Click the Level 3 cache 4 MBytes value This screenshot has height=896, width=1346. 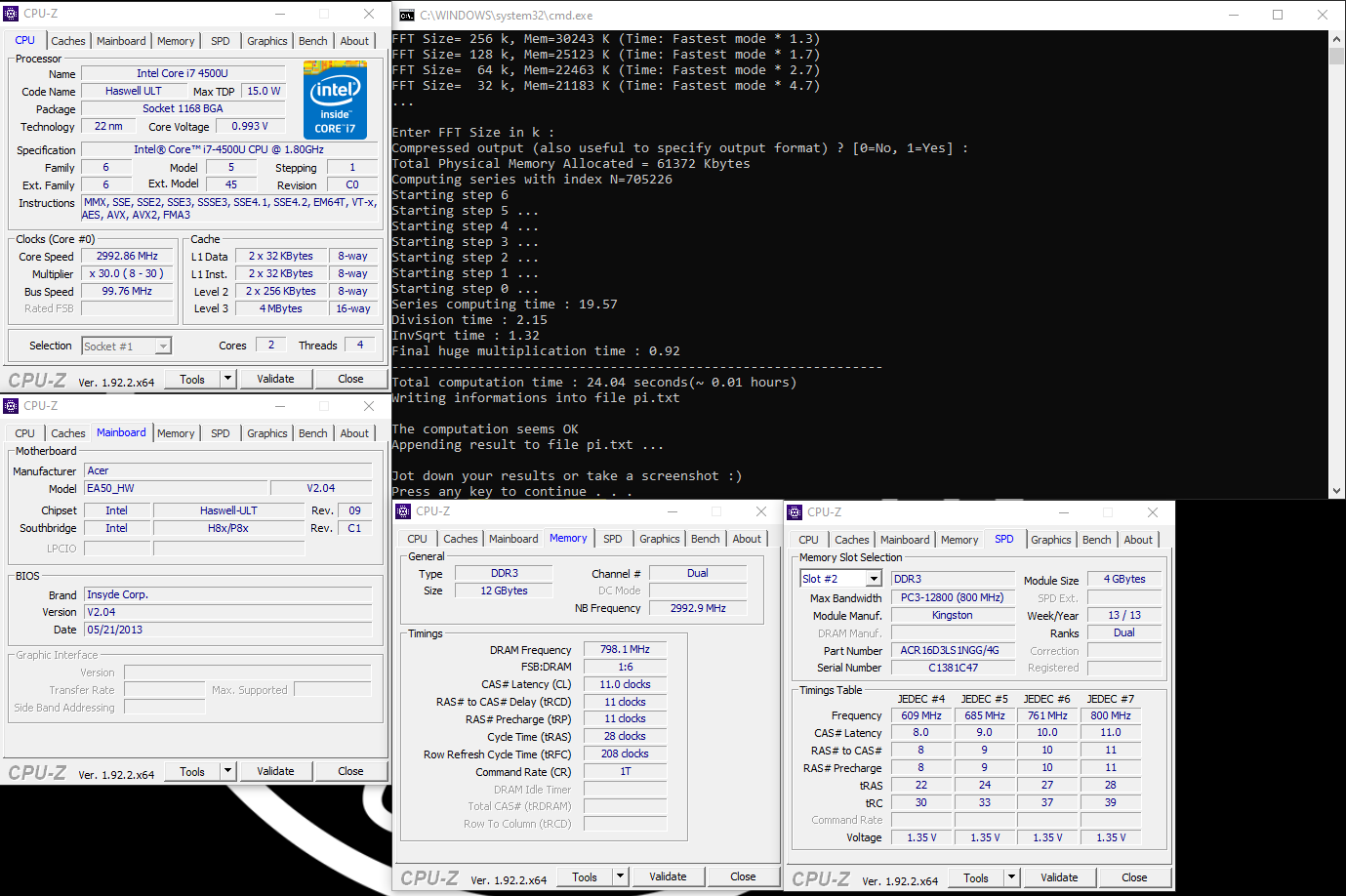(281, 308)
